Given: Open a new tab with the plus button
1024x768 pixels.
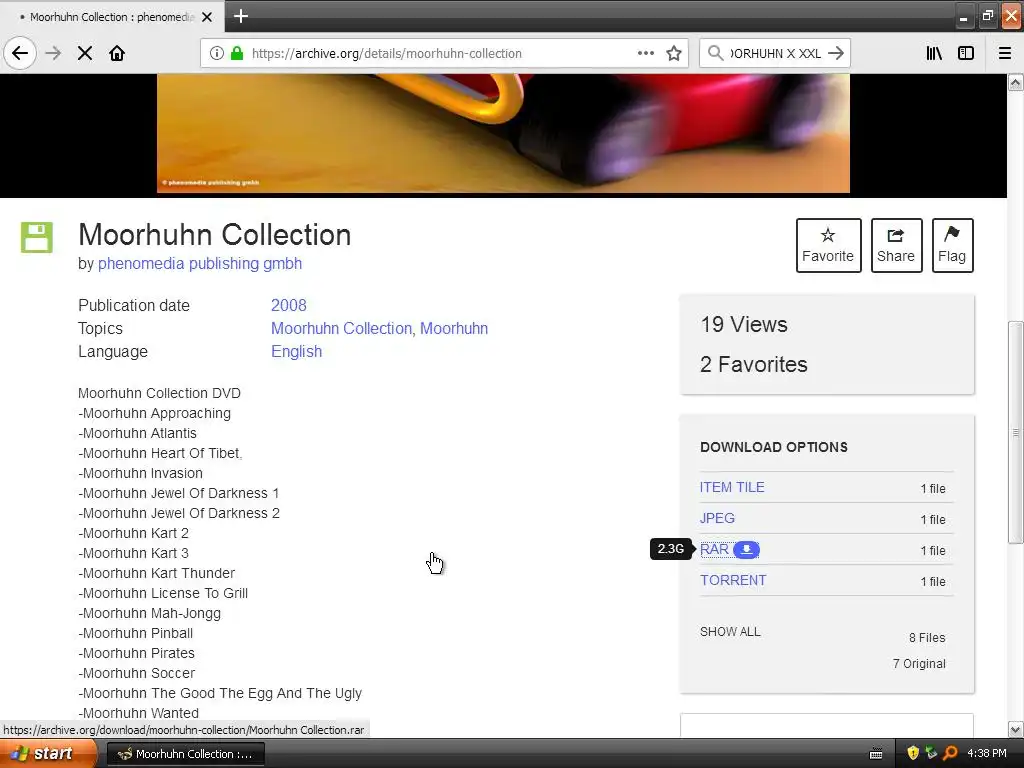Looking at the screenshot, I should point(241,16).
